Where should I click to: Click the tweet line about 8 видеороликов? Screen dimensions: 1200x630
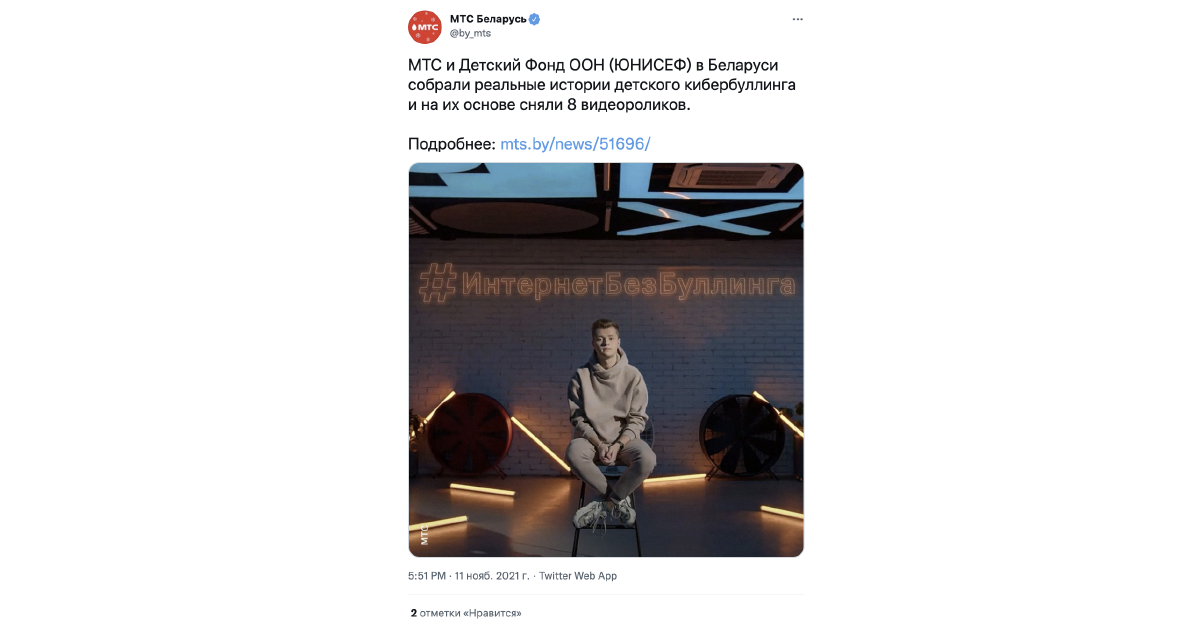[x=549, y=105]
